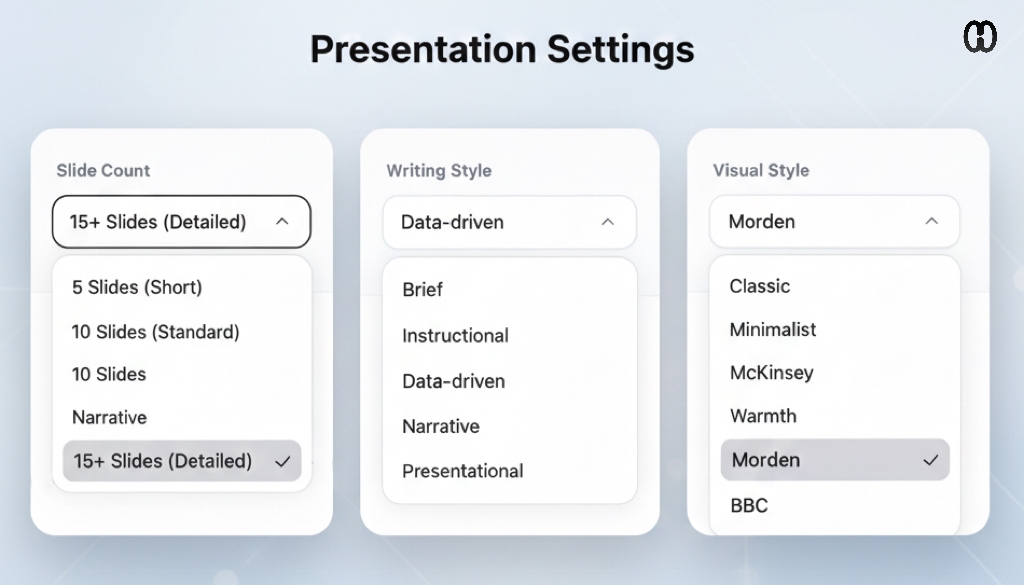Select the Warmth visual style

coord(763,416)
